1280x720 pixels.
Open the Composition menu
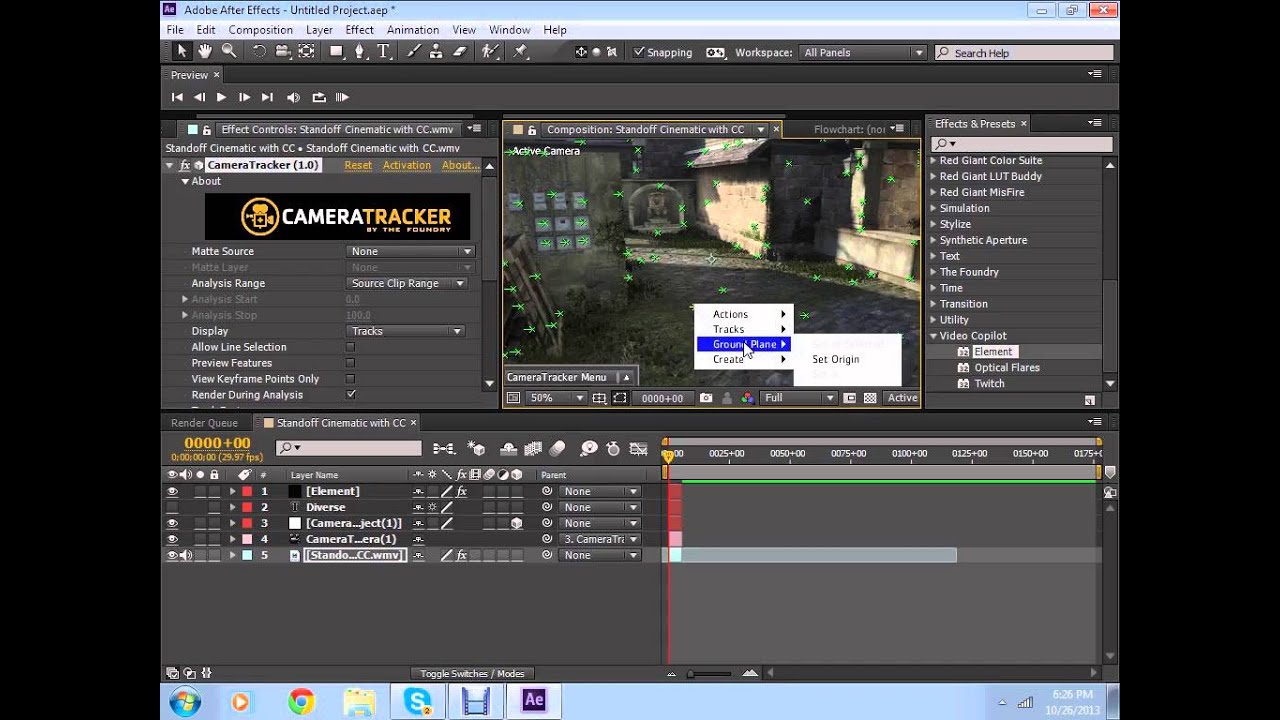click(x=260, y=30)
